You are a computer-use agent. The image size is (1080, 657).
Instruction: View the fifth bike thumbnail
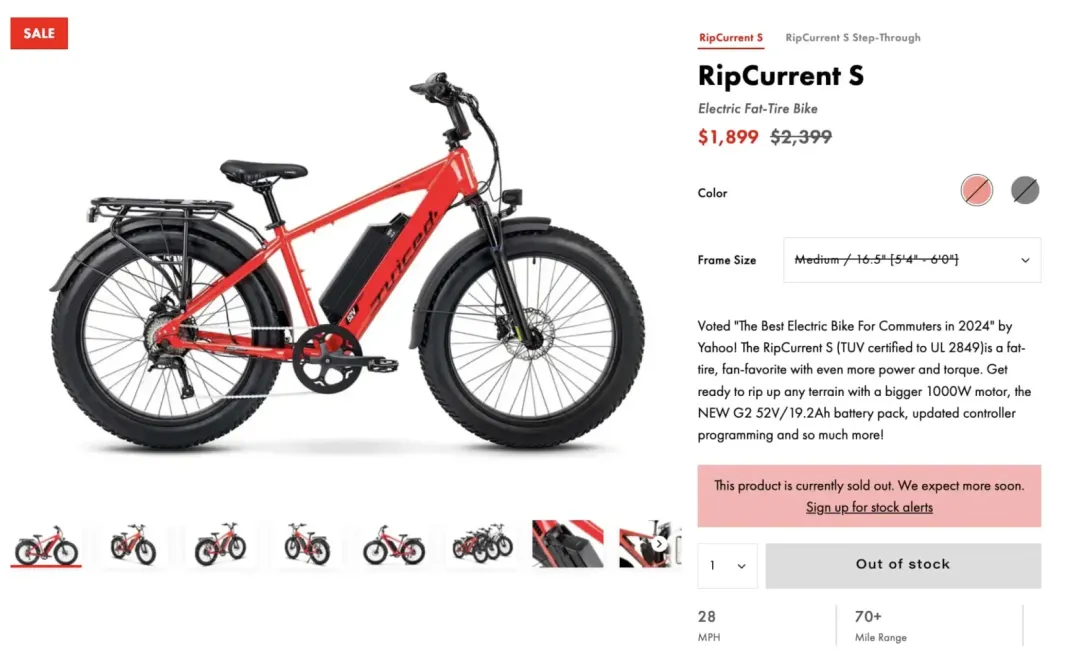click(x=394, y=545)
